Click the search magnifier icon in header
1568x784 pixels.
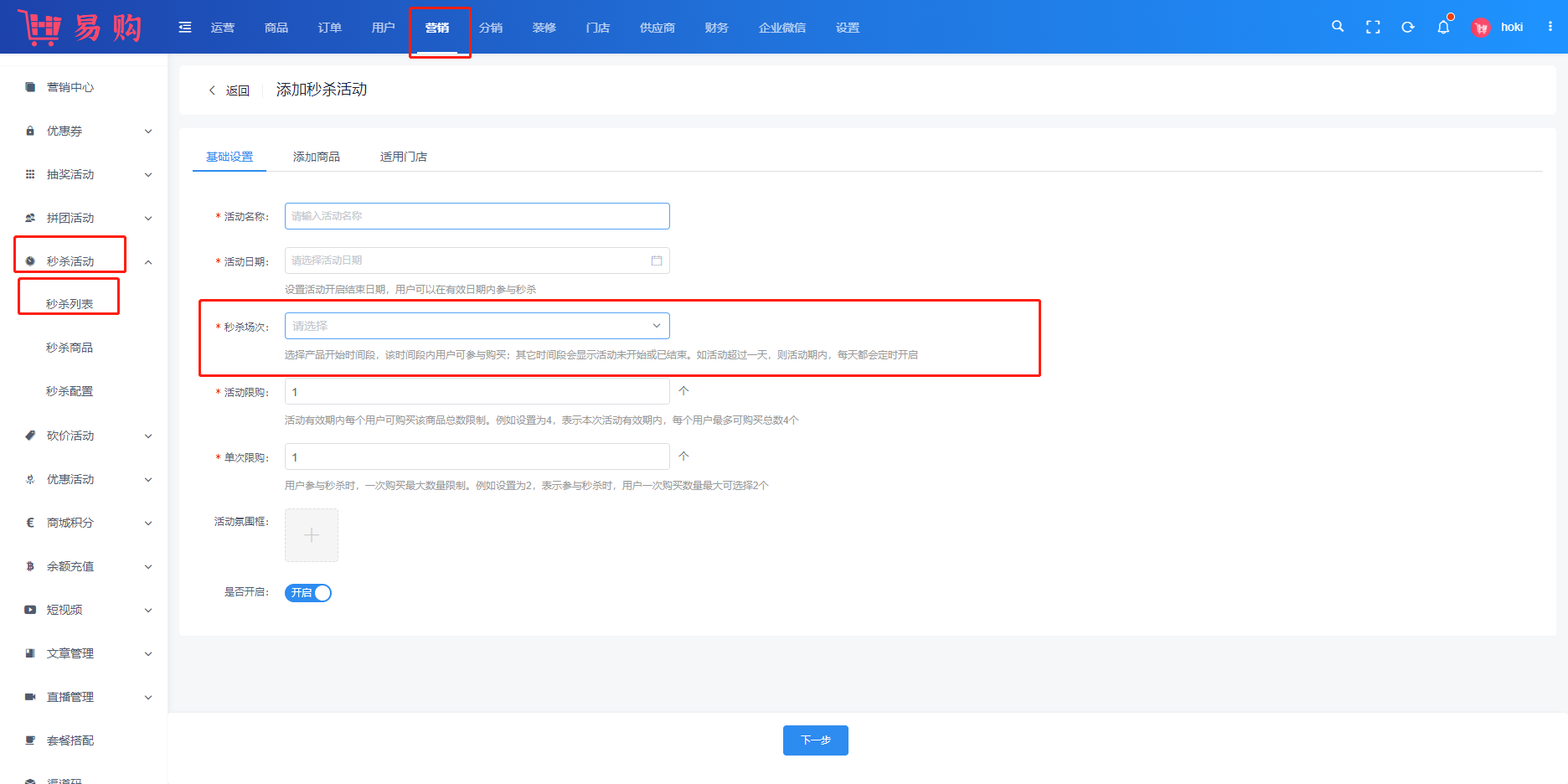[x=1338, y=27]
